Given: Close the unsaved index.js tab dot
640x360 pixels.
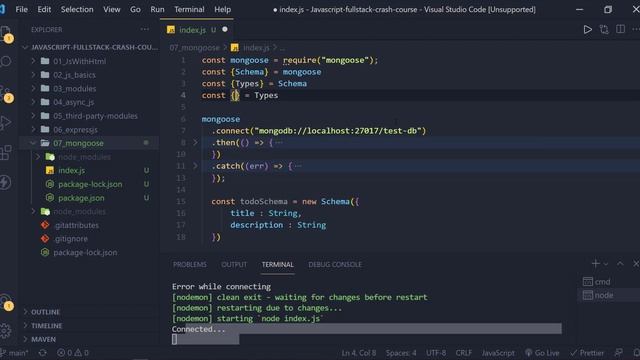Looking at the screenshot, I should [x=225, y=29].
